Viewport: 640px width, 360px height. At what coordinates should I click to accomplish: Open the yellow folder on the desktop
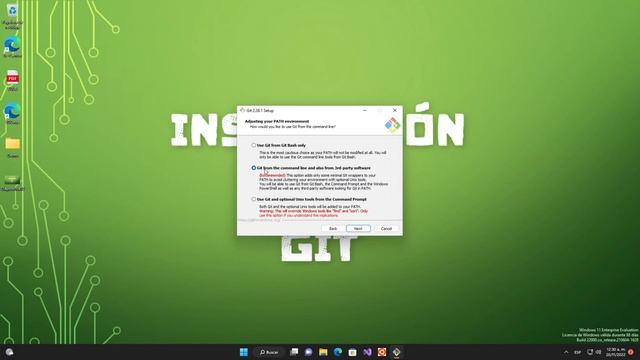[12, 147]
